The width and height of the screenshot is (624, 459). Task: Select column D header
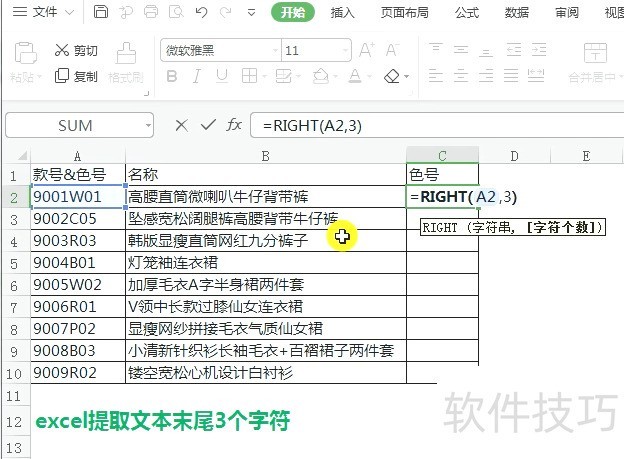[x=515, y=156]
